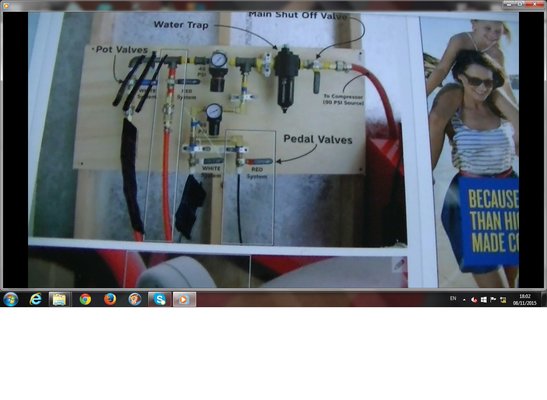Open the Windows Start menu orb
This screenshot has width=547, height=400.
10,299
